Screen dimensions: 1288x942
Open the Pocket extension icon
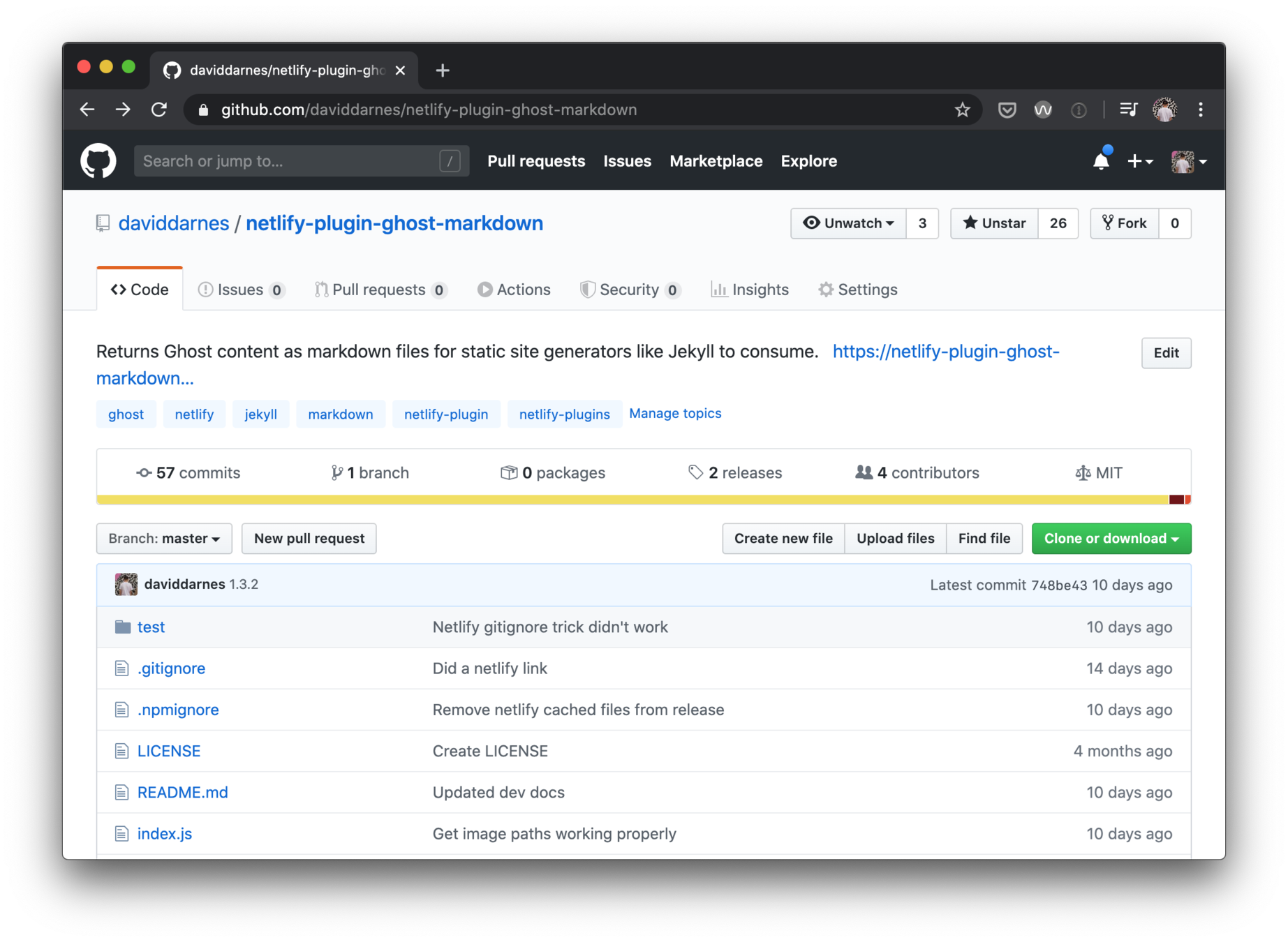click(1007, 110)
